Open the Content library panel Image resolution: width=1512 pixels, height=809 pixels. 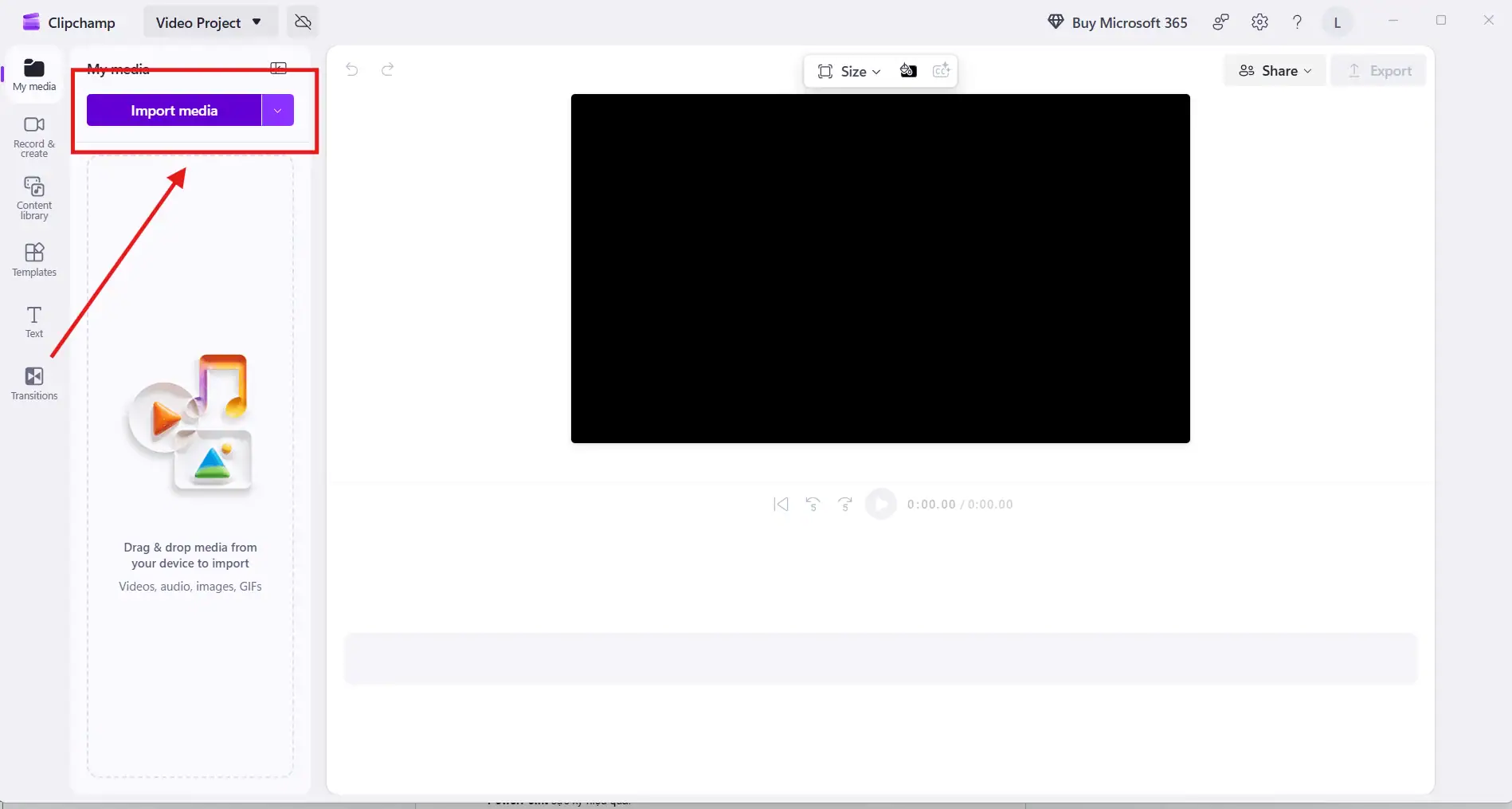[x=33, y=198]
